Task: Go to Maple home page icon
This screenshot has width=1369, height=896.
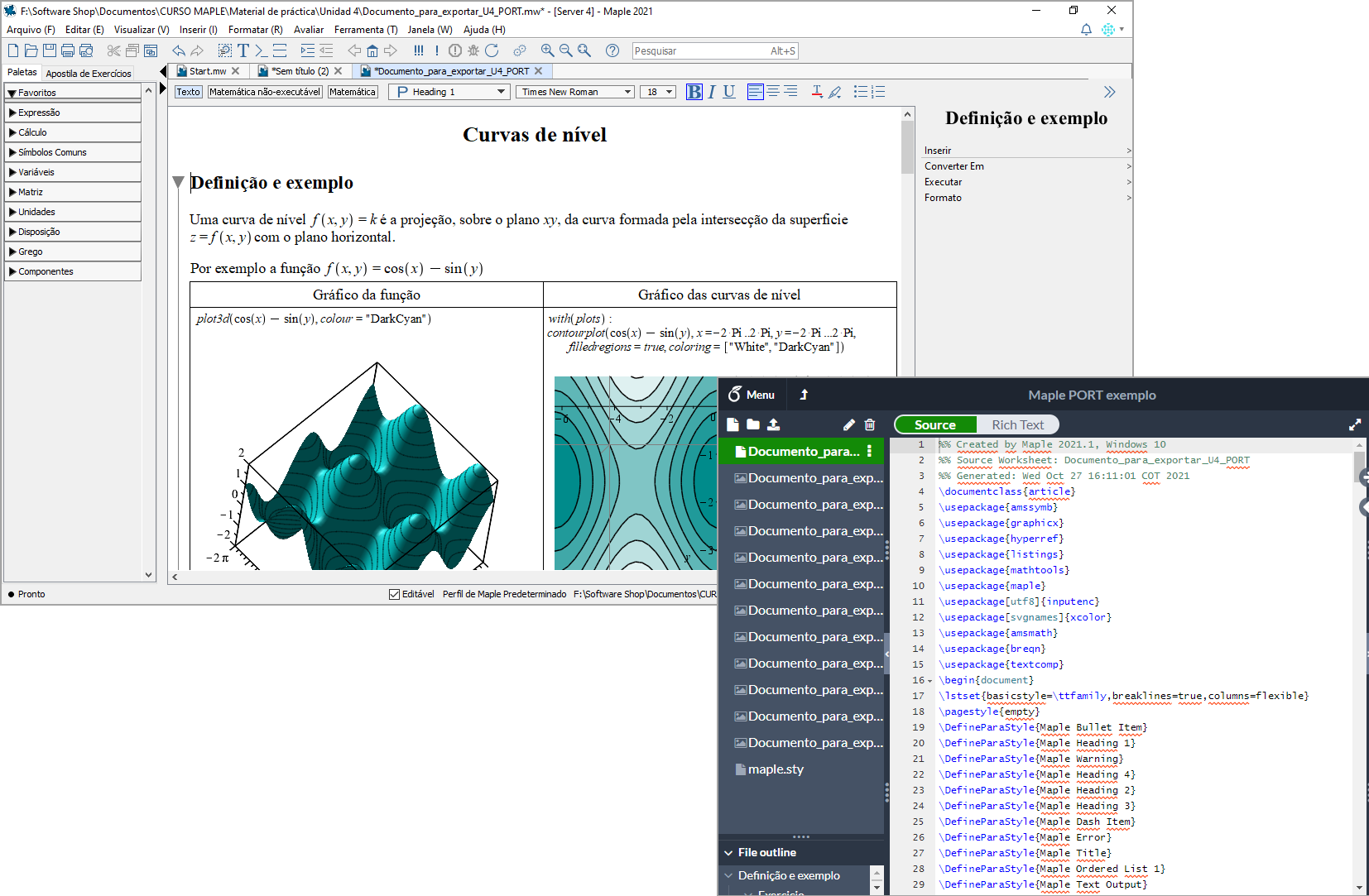Action: pos(372,50)
